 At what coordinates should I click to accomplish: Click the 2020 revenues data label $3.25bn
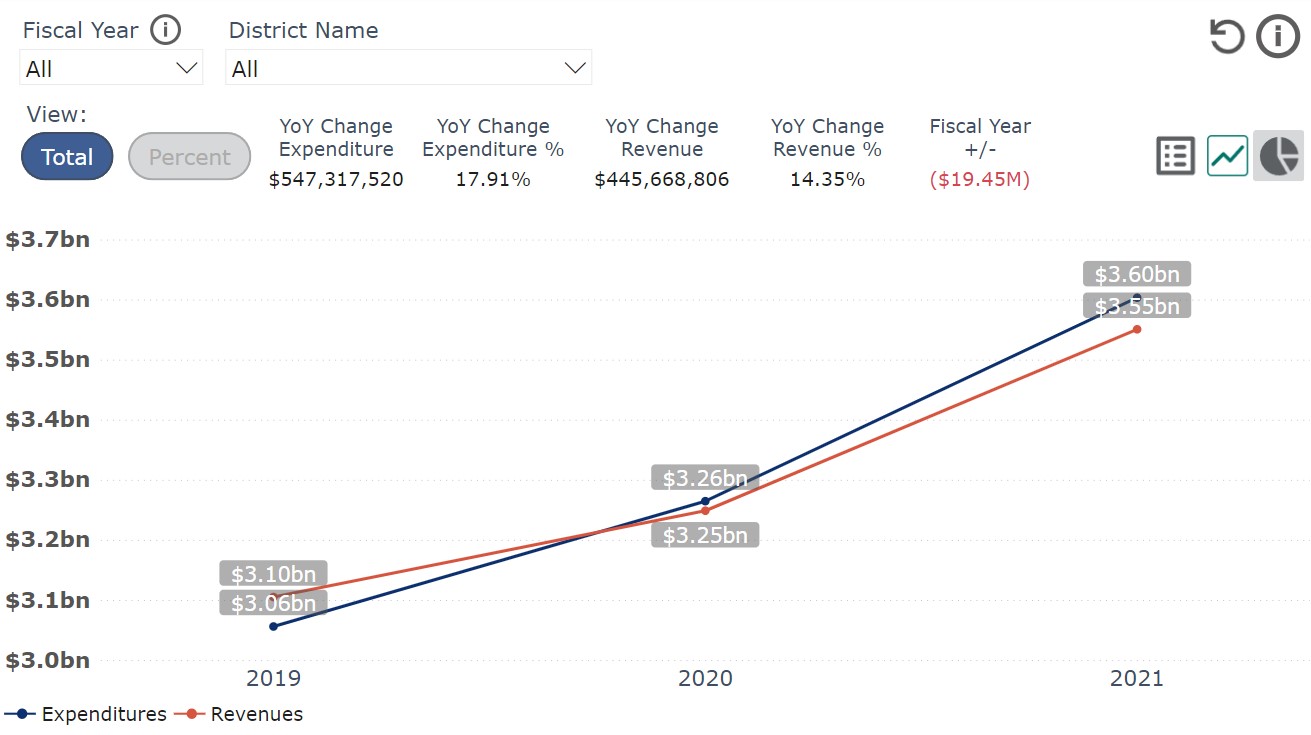click(x=705, y=535)
